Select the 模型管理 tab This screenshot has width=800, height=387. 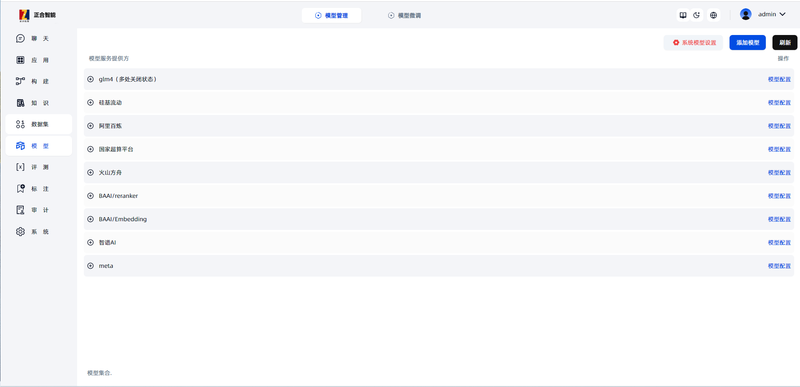coord(331,15)
